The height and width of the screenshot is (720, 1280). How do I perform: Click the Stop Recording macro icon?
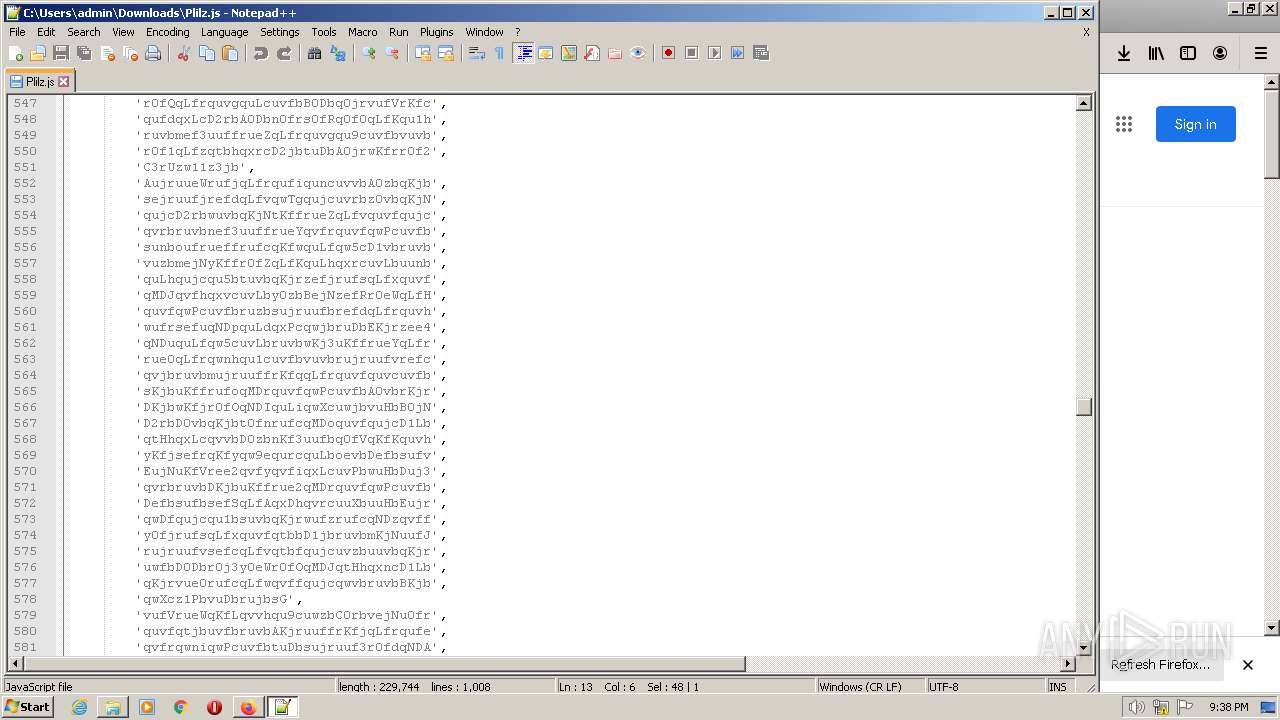[x=692, y=53]
